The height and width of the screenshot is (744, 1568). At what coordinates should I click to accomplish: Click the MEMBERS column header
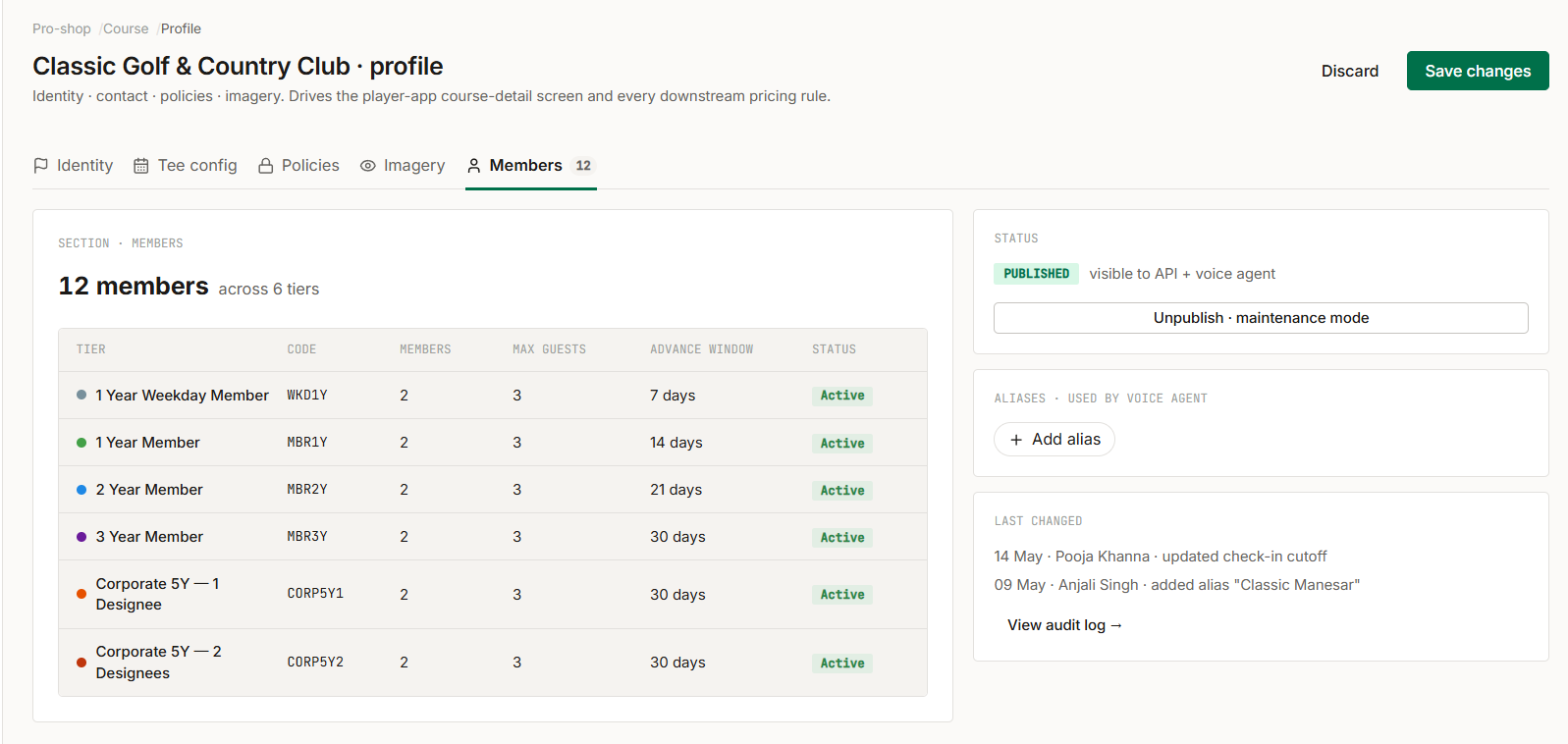tap(425, 349)
